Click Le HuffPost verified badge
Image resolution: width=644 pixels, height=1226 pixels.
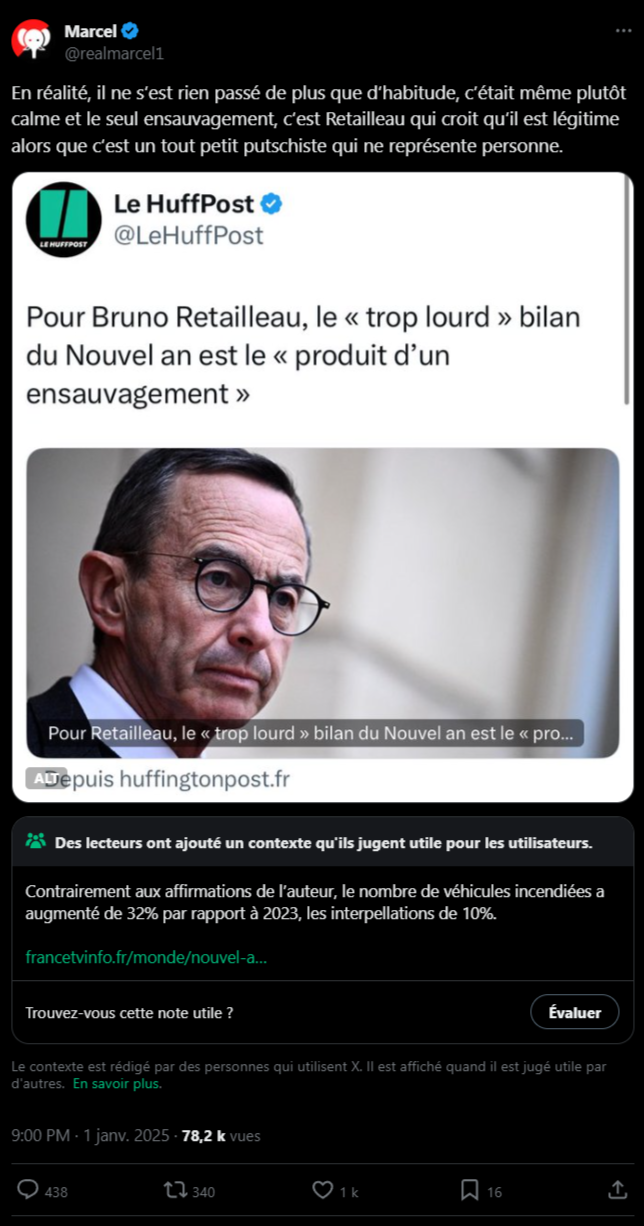click(x=271, y=204)
